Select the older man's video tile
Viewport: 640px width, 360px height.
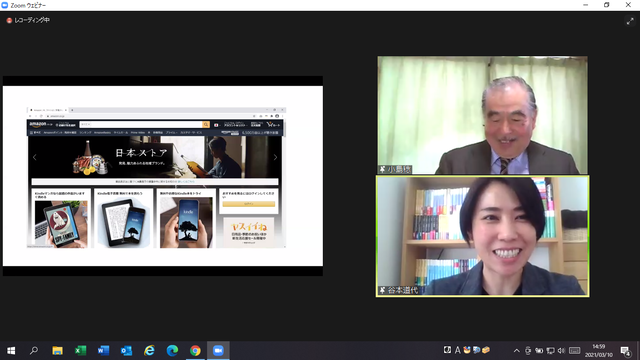tap(482, 115)
